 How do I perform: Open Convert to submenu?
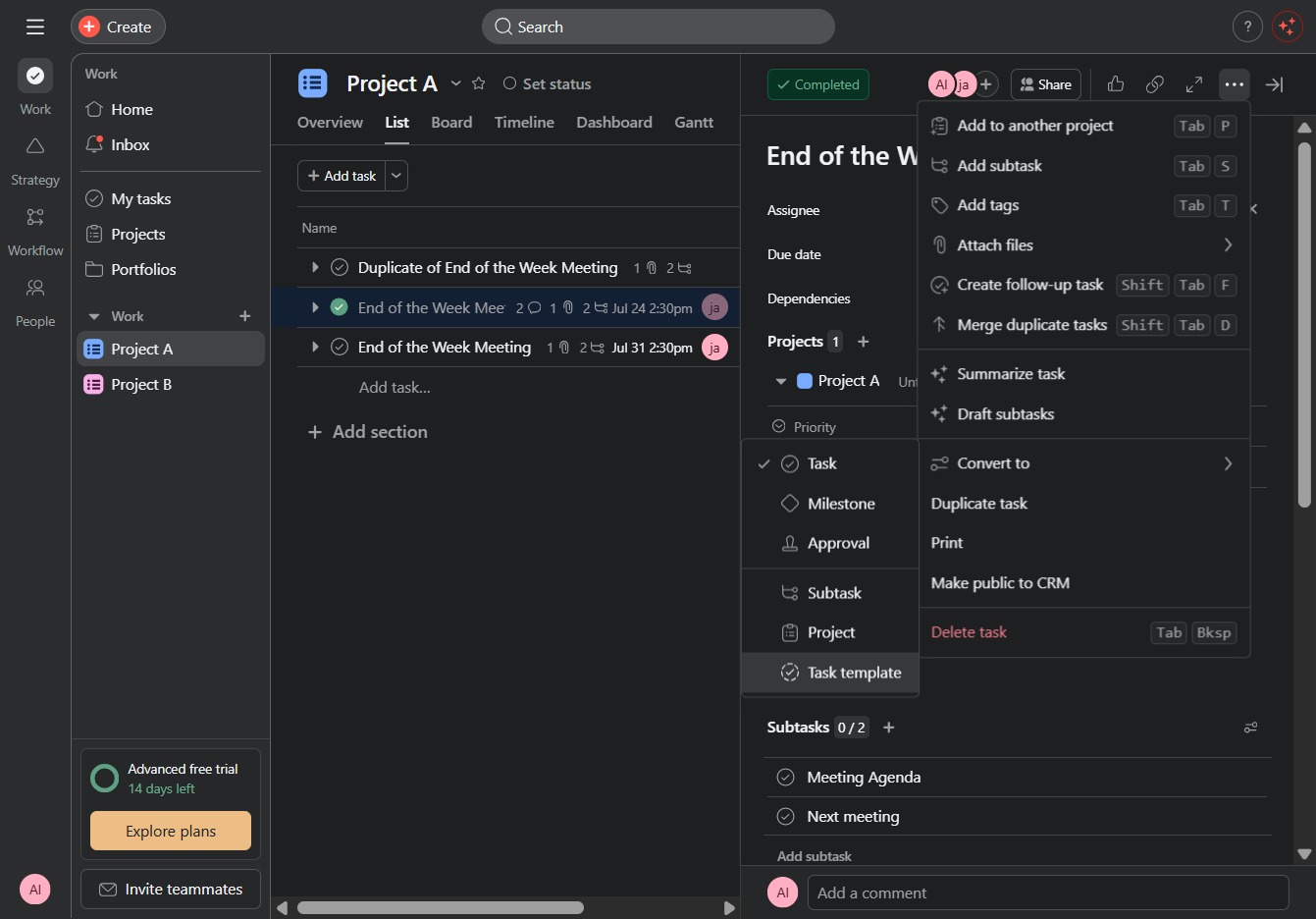click(x=1083, y=463)
